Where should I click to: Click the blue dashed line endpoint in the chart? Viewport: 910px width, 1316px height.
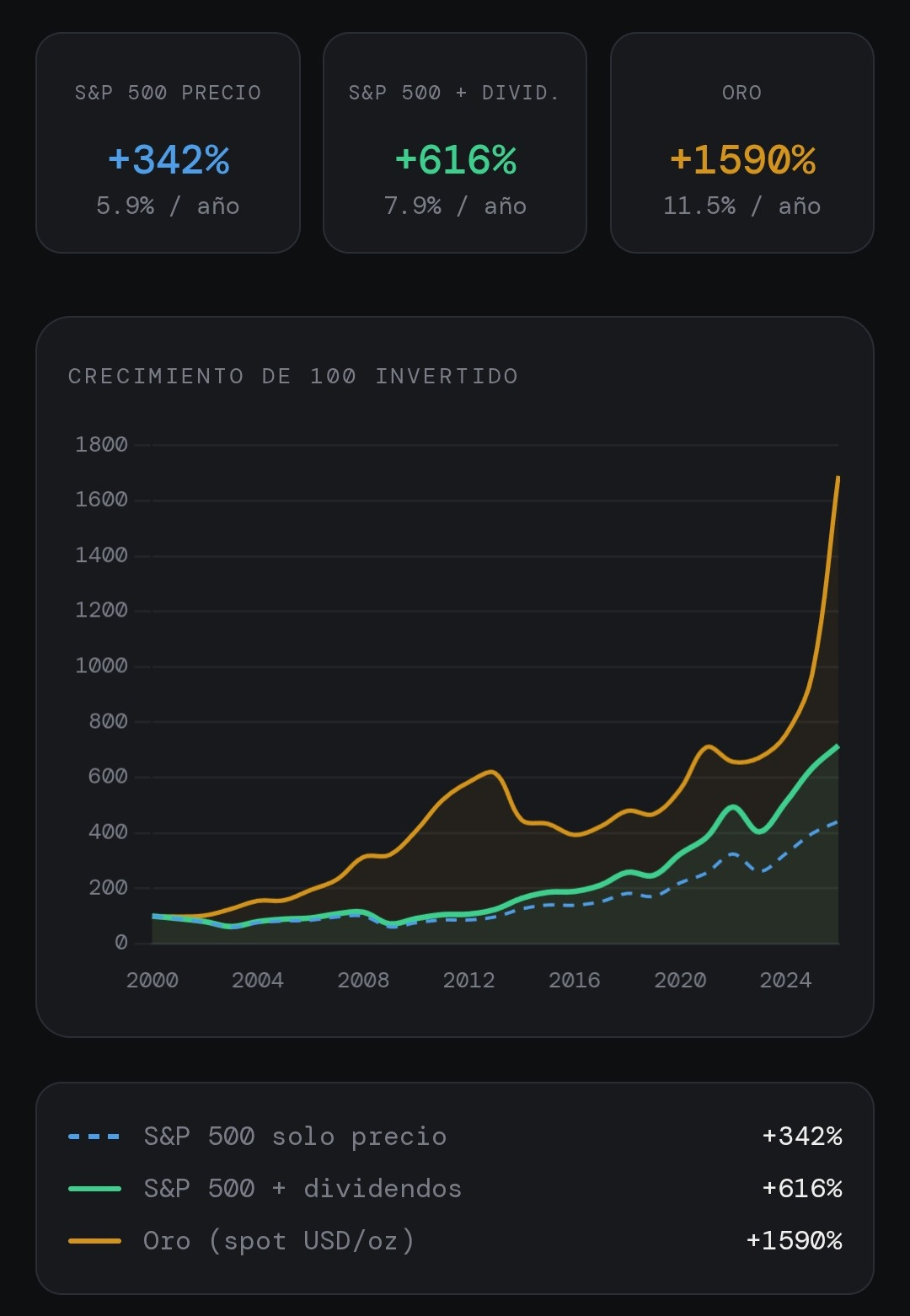click(x=837, y=821)
